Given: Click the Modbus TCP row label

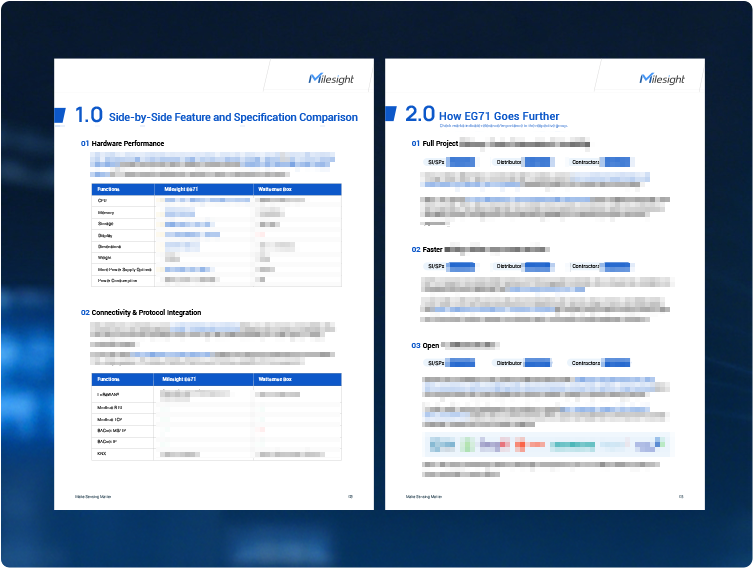Looking at the screenshot, I should click(x=110, y=419).
